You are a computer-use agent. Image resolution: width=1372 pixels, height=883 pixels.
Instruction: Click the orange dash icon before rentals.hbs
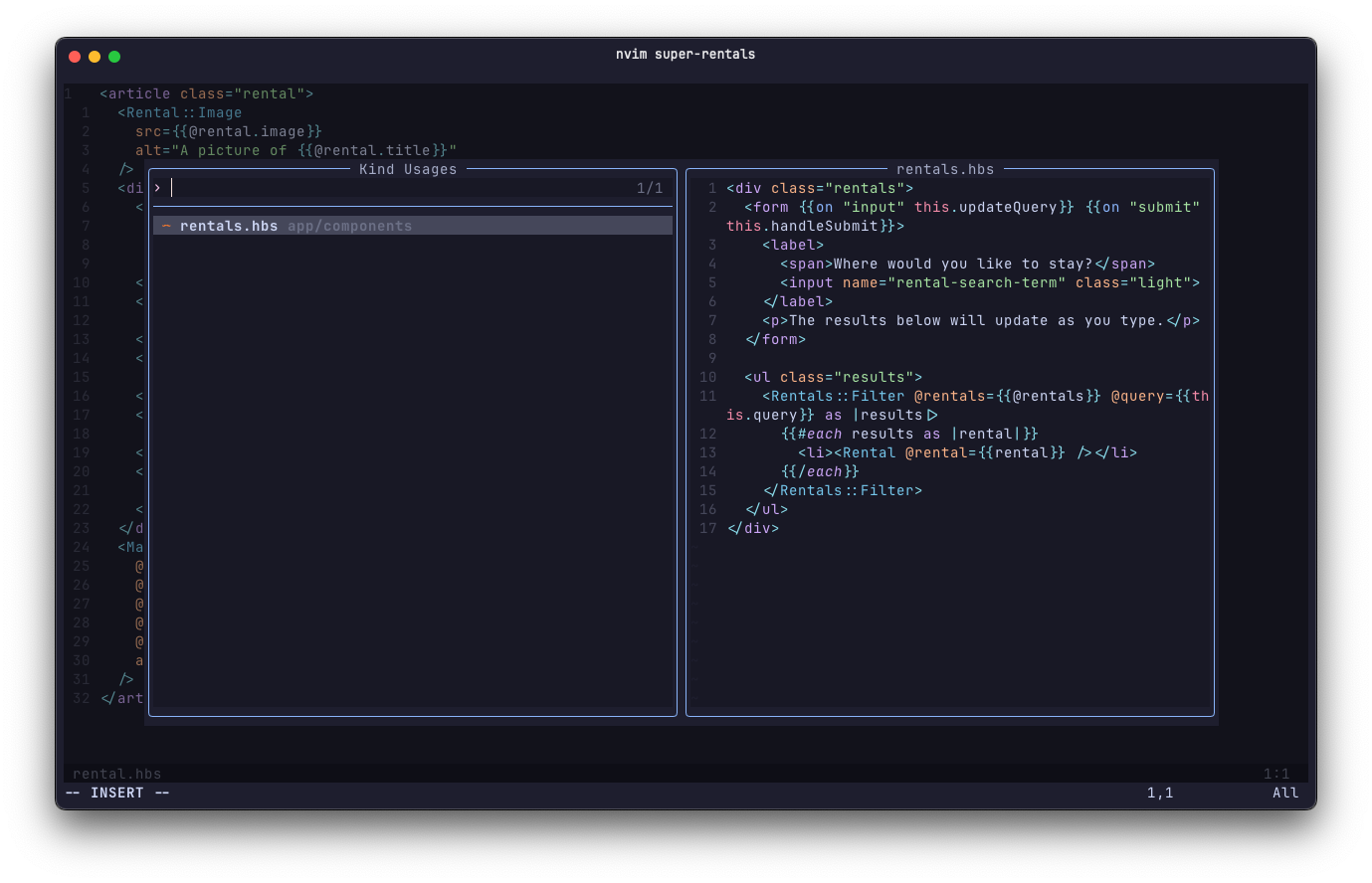[166, 226]
